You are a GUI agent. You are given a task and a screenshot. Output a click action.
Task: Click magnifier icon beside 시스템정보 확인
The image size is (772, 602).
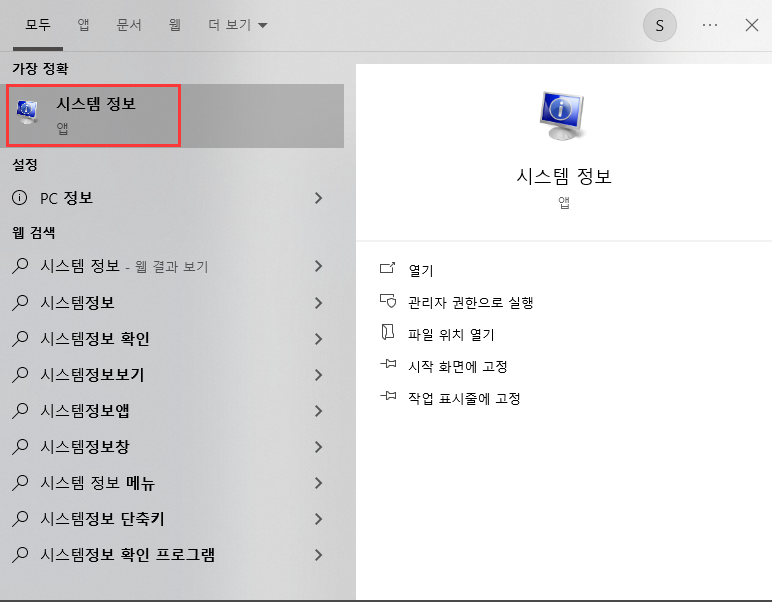tap(20, 338)
